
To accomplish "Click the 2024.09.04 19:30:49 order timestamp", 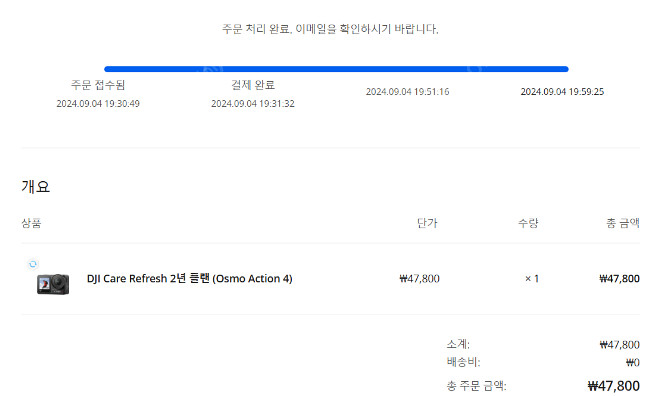I will click(98, 103).
